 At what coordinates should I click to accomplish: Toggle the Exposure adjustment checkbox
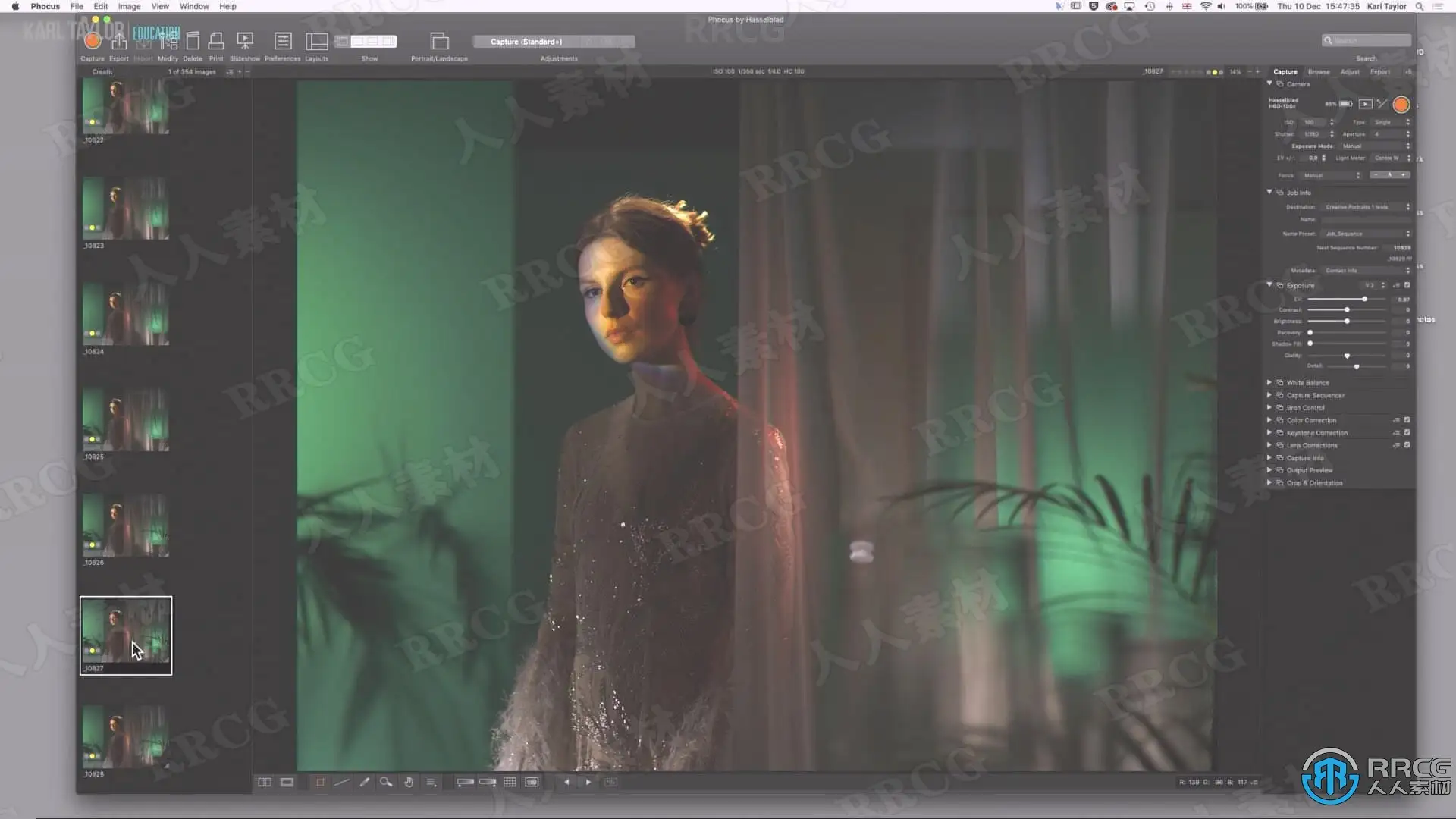click(1407, 285)
